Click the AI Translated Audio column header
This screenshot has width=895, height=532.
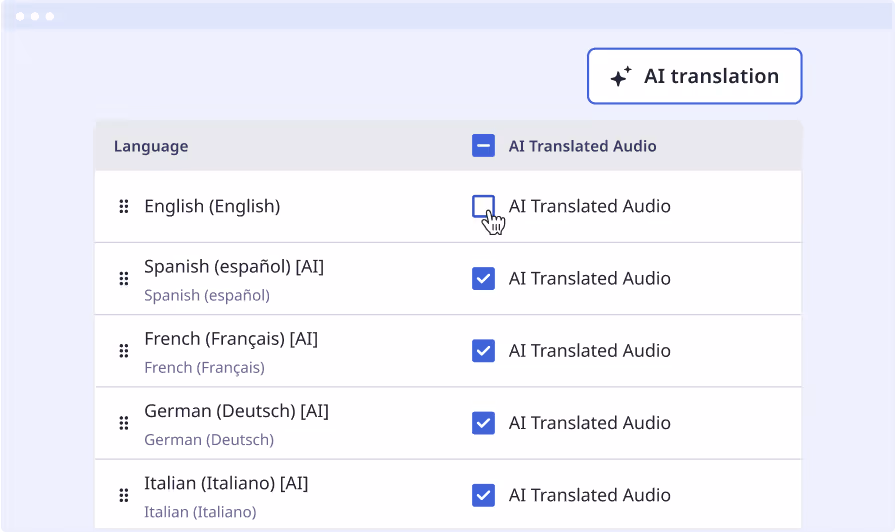(x=582, y=146)
